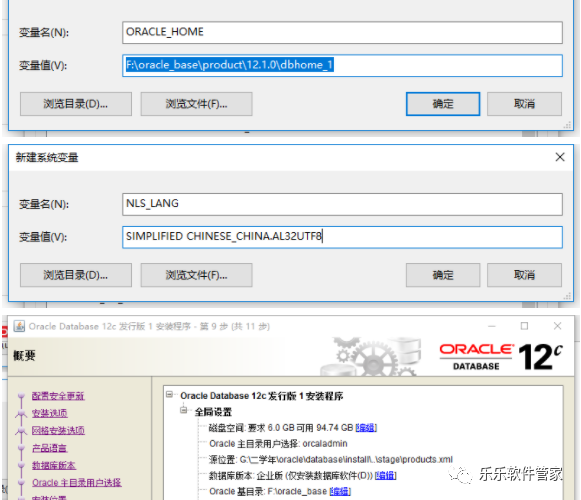Click 编辑 link next to 磁盘空间

pos(366,428)
